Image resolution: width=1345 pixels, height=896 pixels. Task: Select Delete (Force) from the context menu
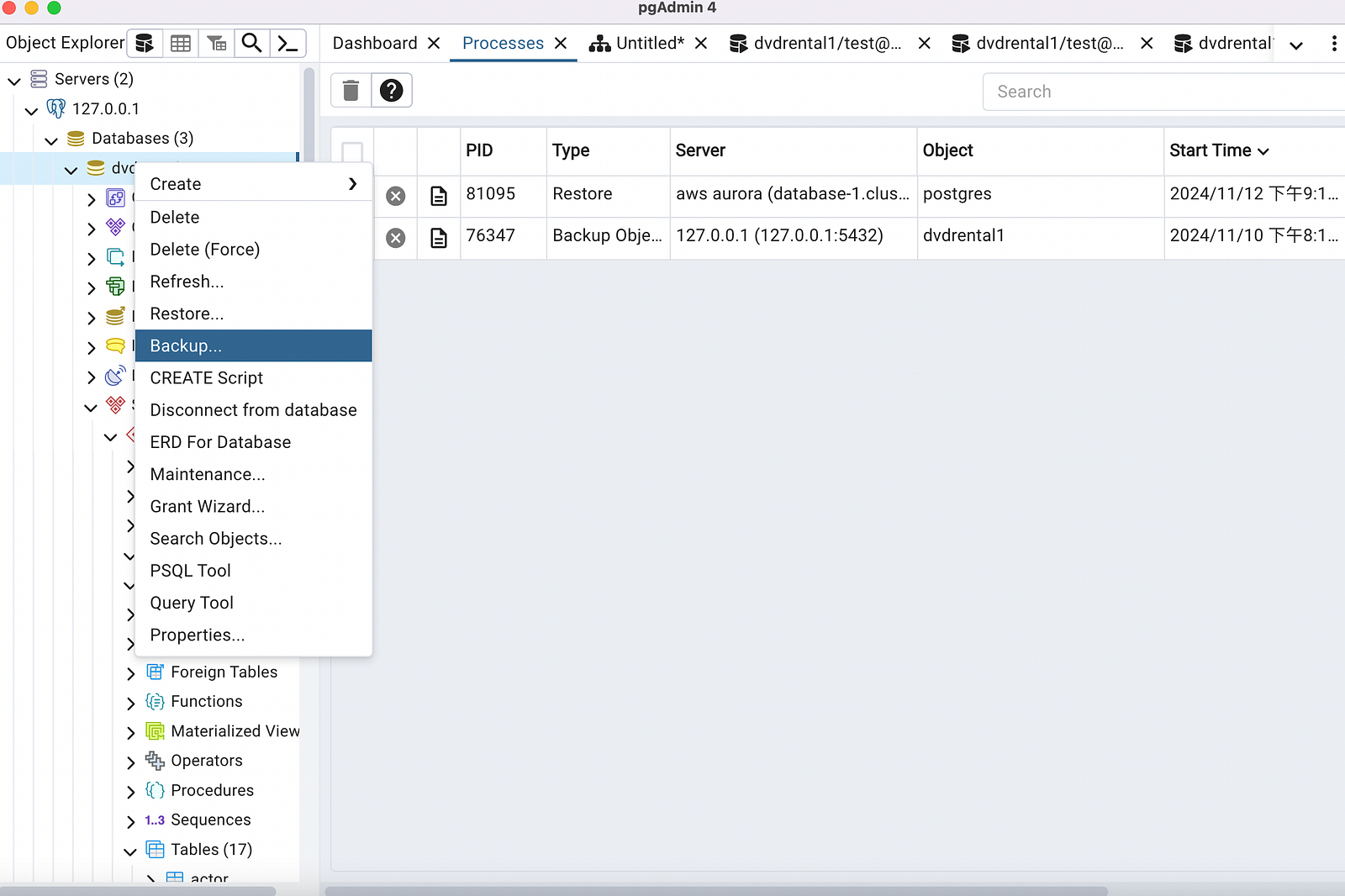253,250
